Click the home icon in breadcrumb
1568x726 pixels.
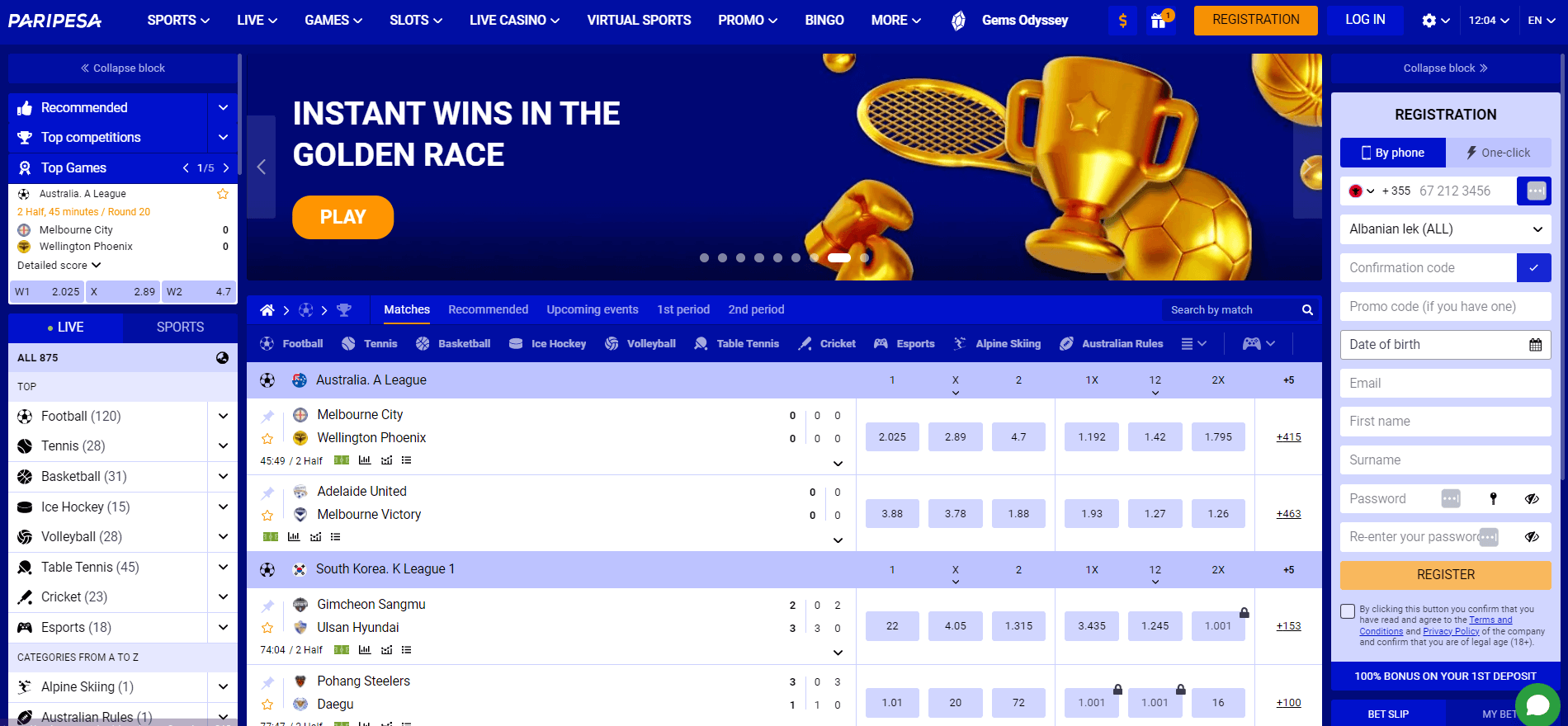(x=267, y=310)
